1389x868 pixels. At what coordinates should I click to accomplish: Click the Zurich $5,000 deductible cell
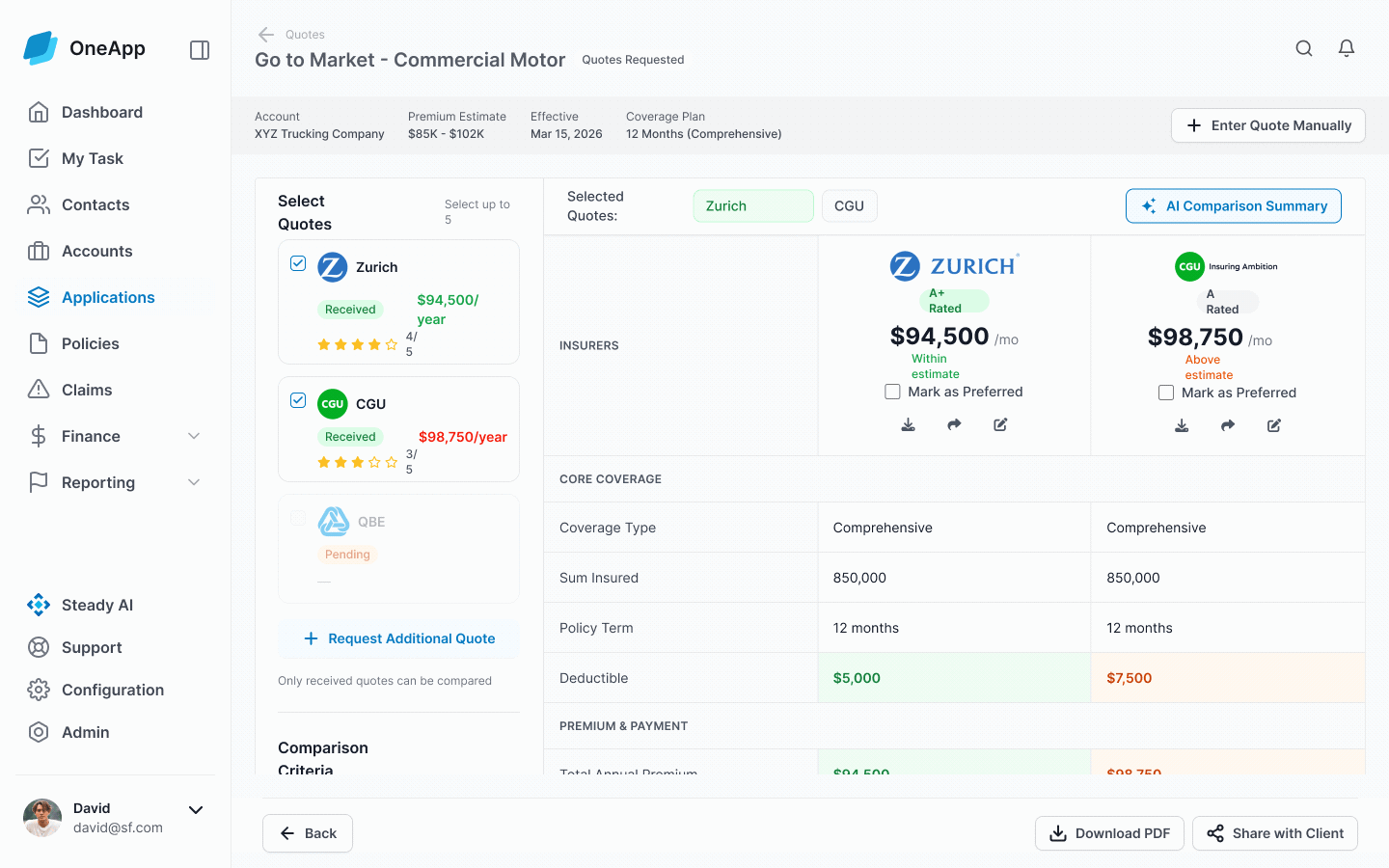(954, 678)
